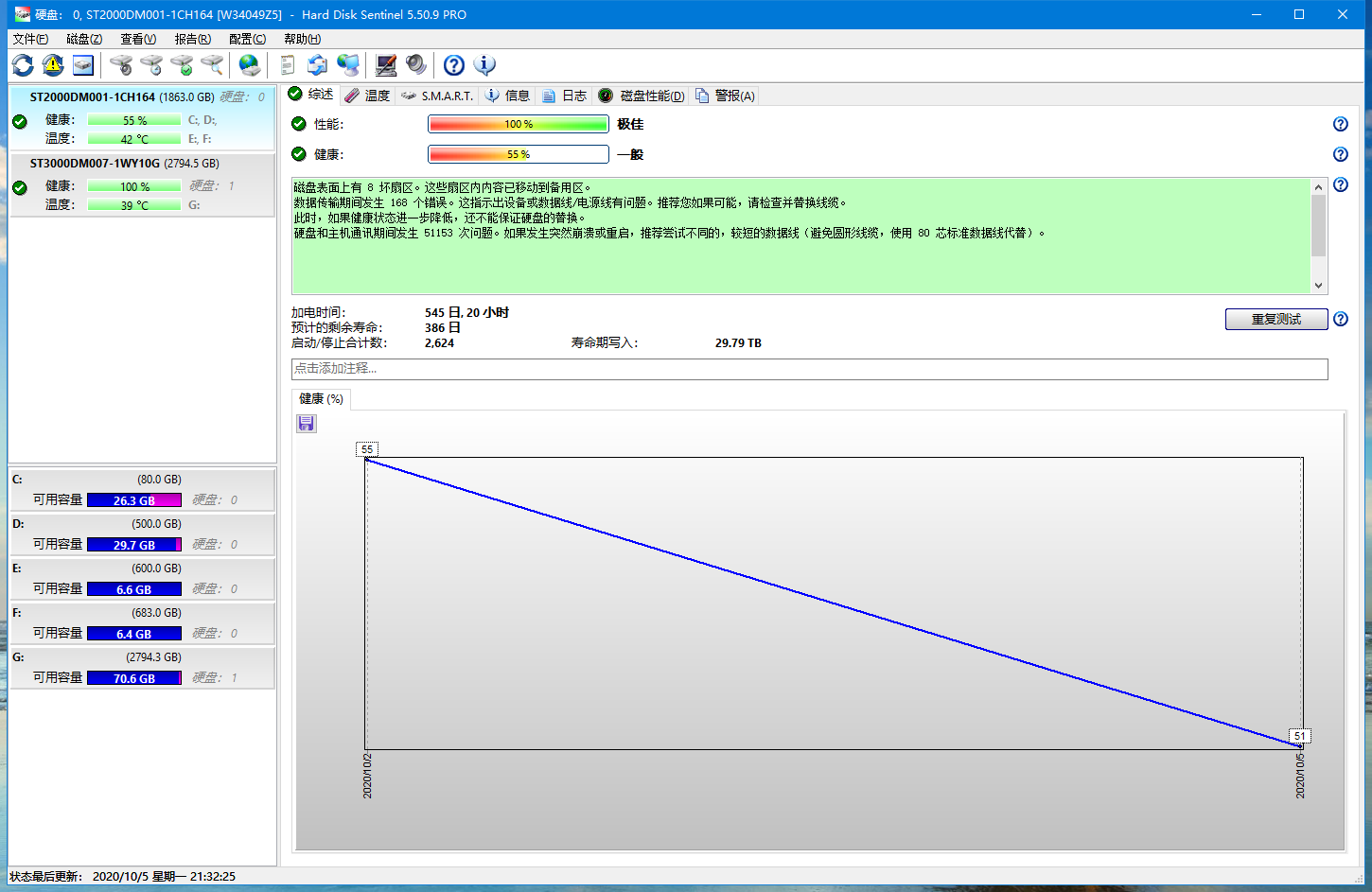This screenshot has width=1372, height=892.
Task: Click the 重复测试 button
Action: 1276,320
